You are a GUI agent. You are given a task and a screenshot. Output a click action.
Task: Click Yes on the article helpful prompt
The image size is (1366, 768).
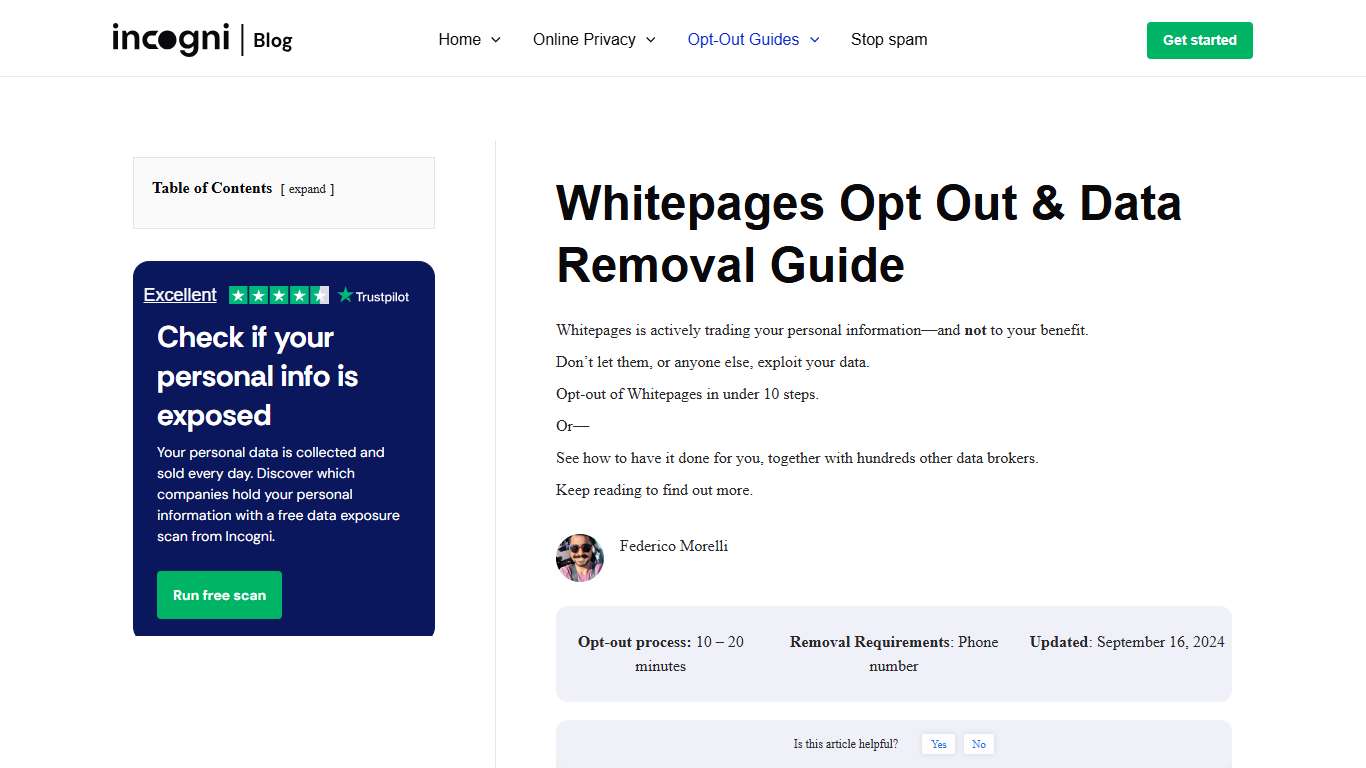click(x=938, y=744)
